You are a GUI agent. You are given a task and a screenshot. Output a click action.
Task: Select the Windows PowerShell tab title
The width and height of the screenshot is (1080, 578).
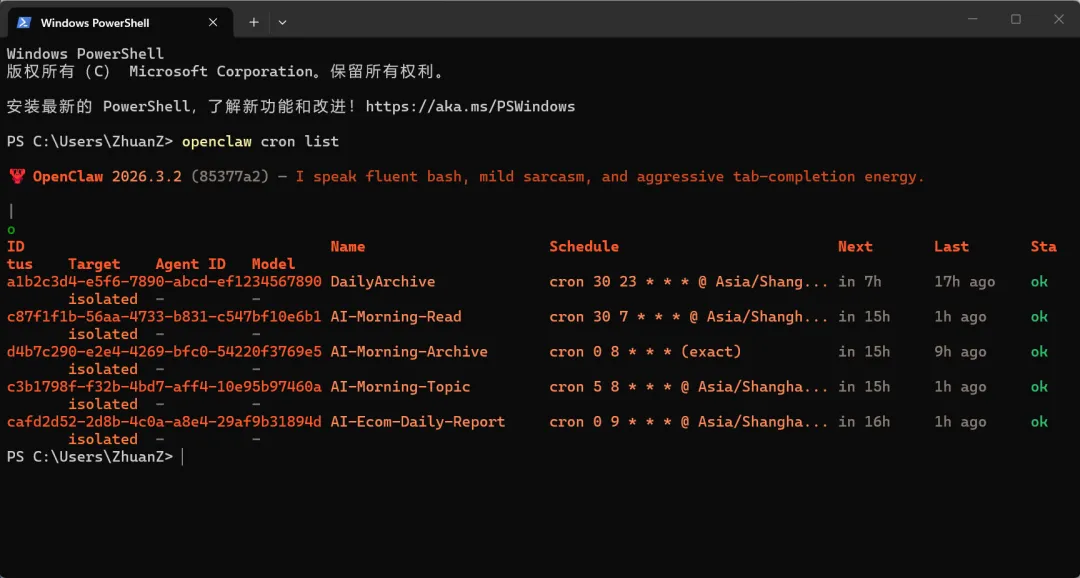[95, 22]
